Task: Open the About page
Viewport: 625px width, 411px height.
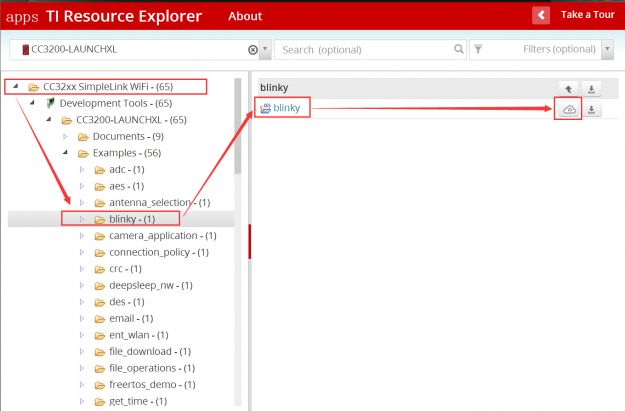Action: (245, 16)
